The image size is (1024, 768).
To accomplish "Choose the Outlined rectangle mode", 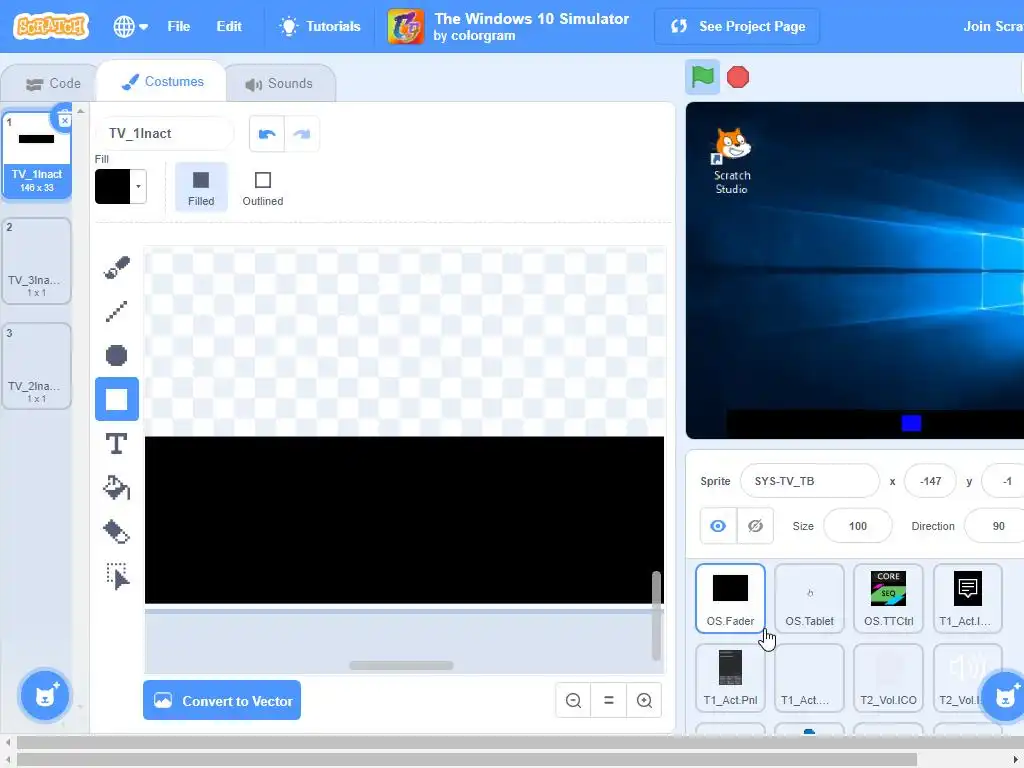I will tap(263, 187).
